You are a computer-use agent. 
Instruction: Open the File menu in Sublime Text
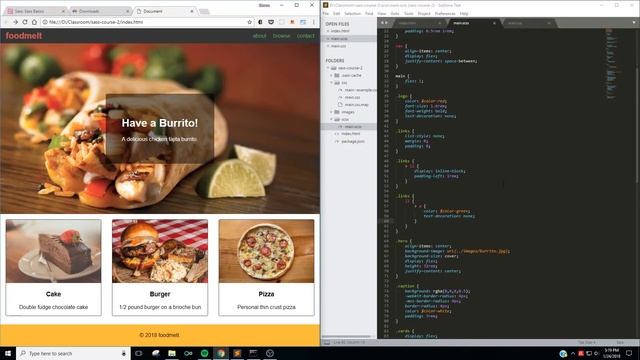(326, 13)
